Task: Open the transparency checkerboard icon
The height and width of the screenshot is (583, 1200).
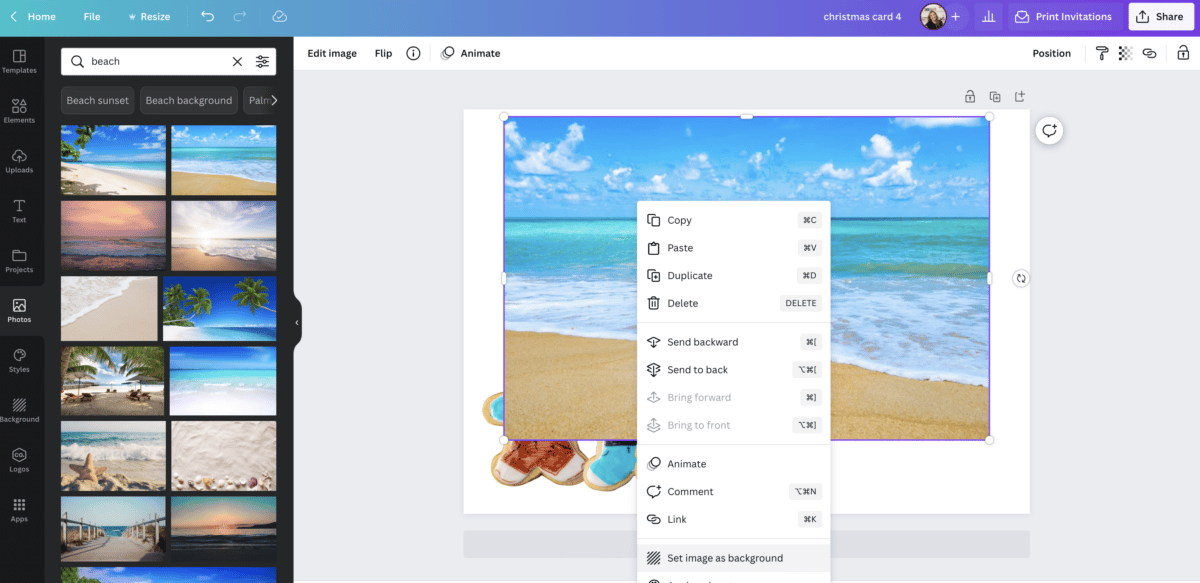Action: coord(1125,54)
